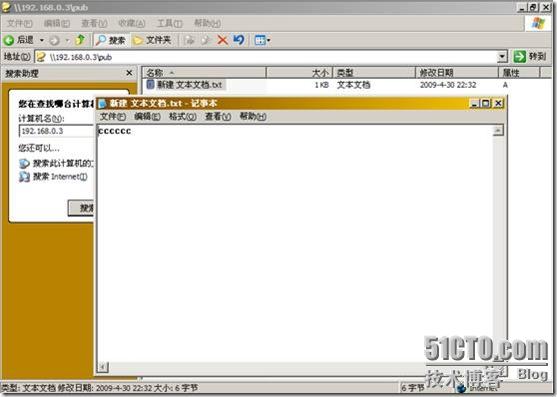Click the Forward arrow icon in Explorer toolbar
Viewport: 557px width, 397px height.
click(x=54, y=40)
